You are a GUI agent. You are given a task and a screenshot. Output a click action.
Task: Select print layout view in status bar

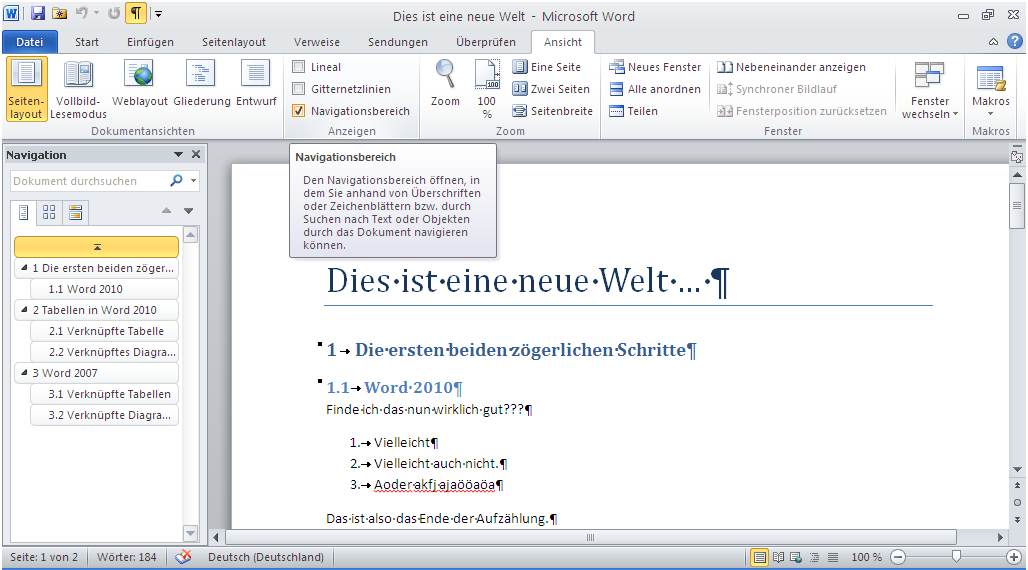pos(759,558)
